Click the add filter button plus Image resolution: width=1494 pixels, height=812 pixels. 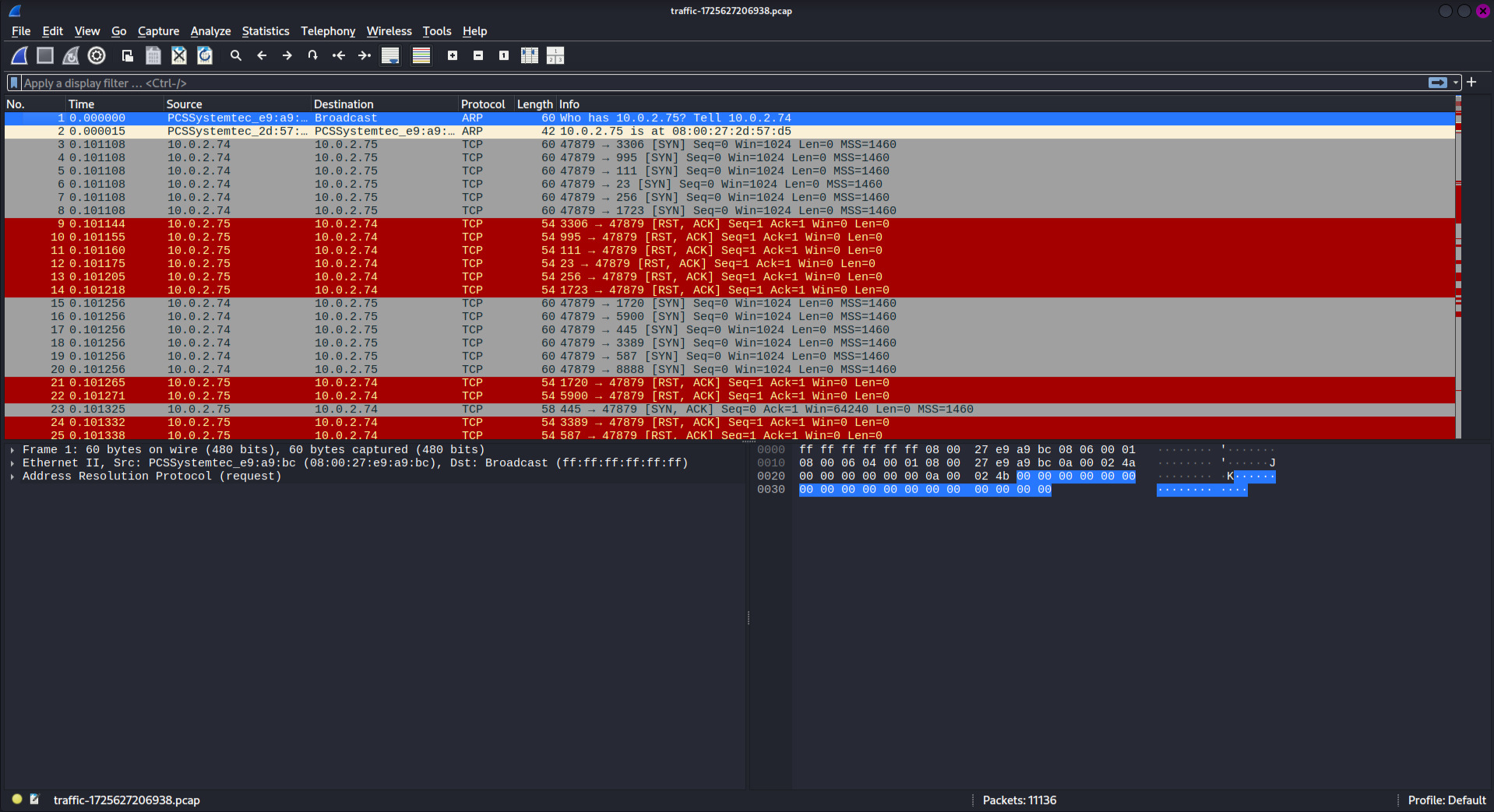(x=1471, y=82)
